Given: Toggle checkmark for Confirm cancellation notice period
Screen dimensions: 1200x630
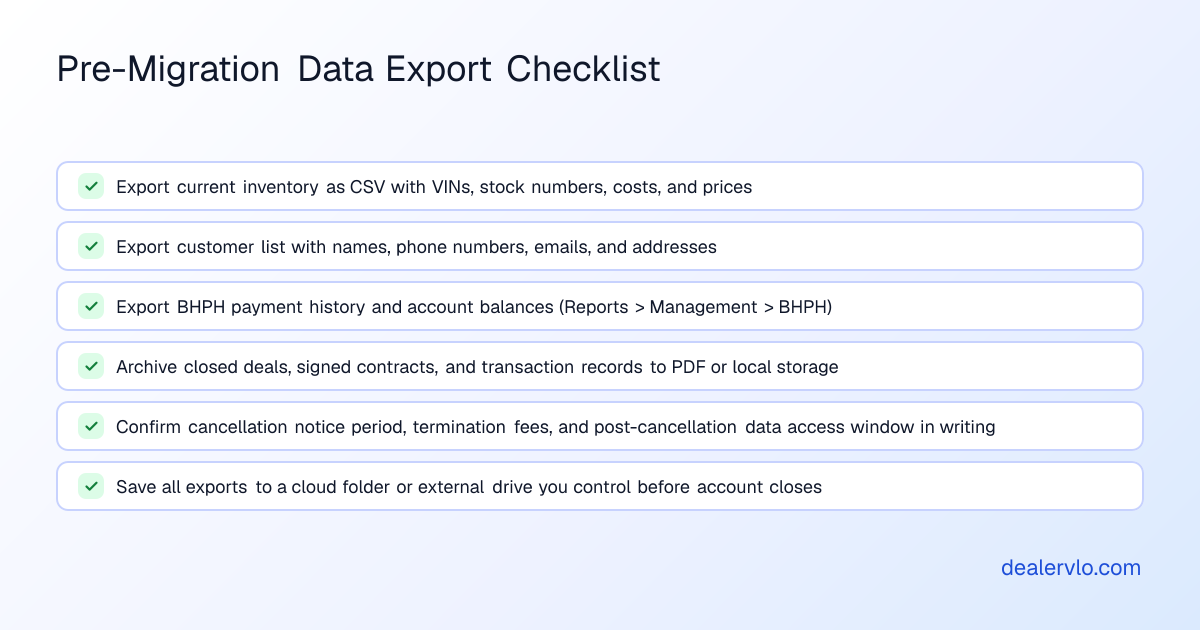Looking at the screenshot, I should (x=91, y=426).
